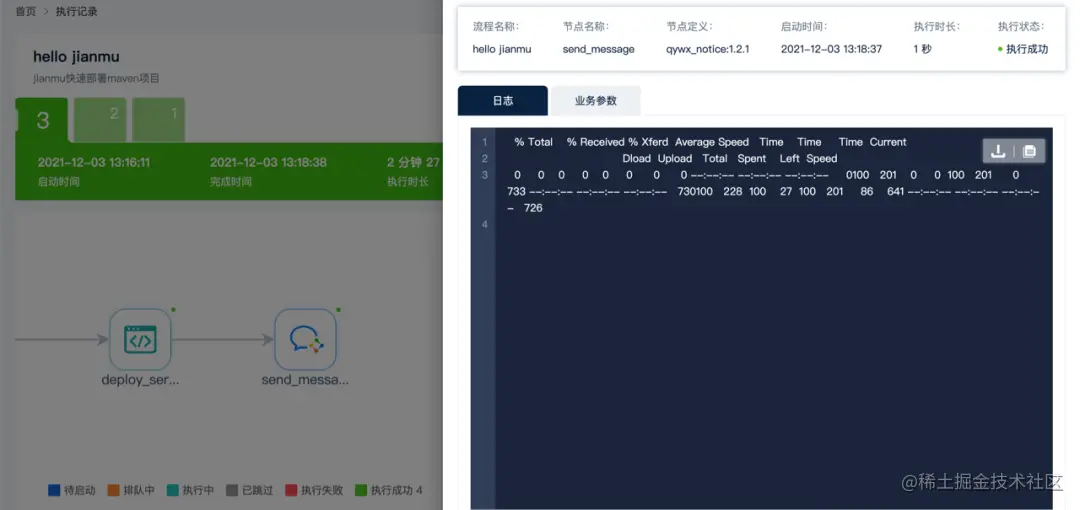Click the 执行成功 green legend swatch

click(361, 491)
